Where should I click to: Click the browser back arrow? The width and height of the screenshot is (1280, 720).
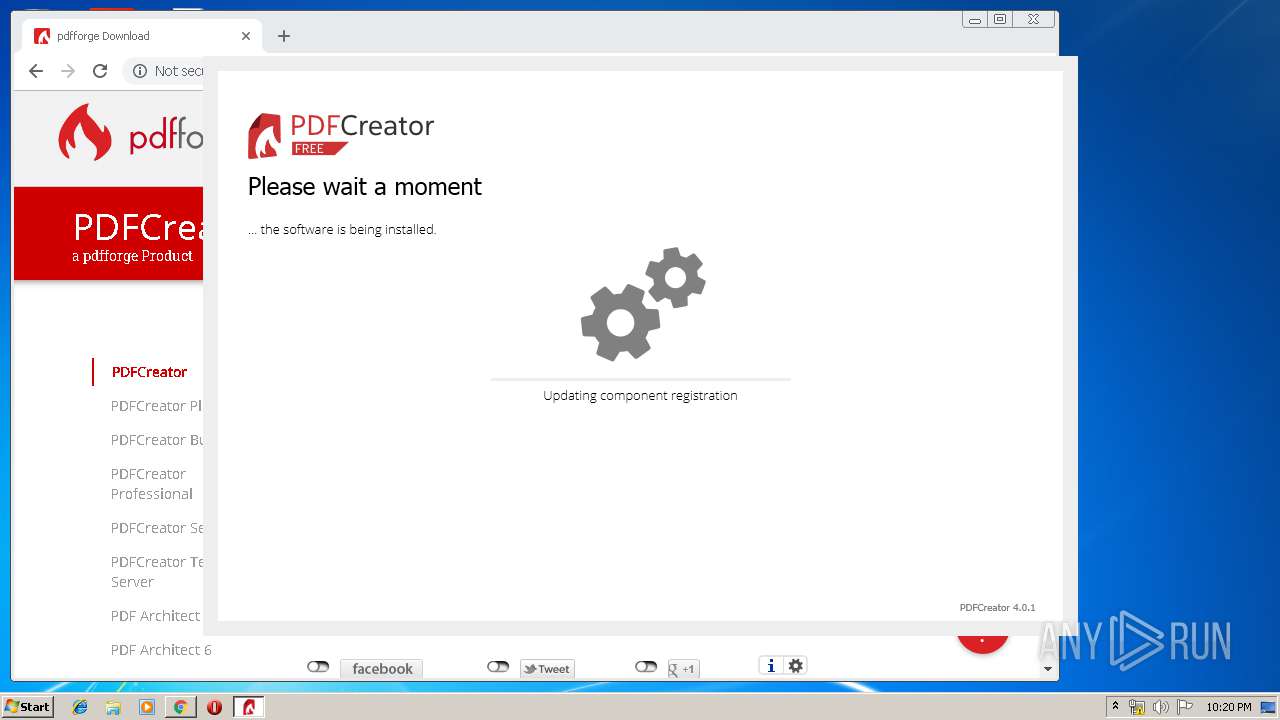[36, 71]
